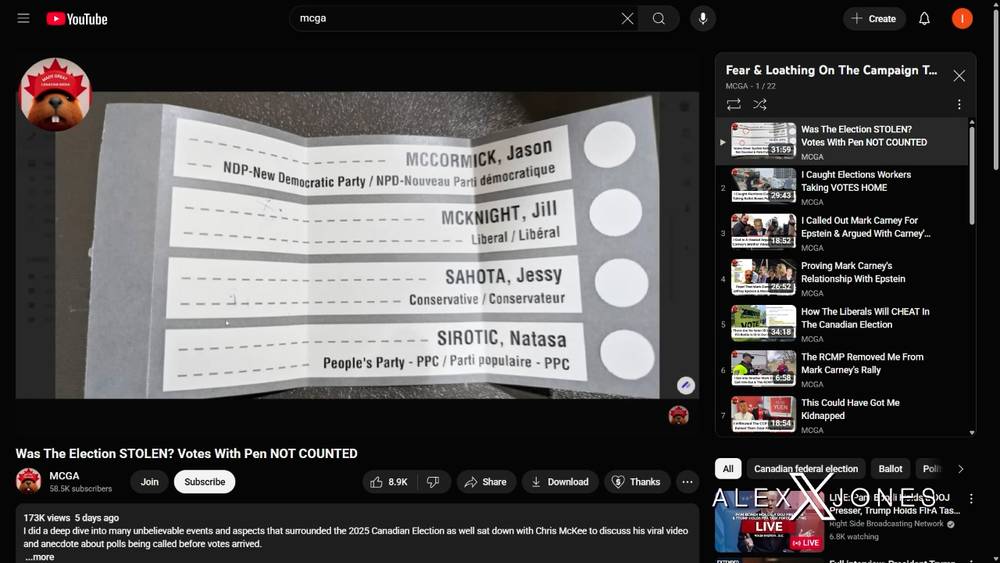Like the video with 8.9K likes
The image size is (1000, 563).
(390, 482)
